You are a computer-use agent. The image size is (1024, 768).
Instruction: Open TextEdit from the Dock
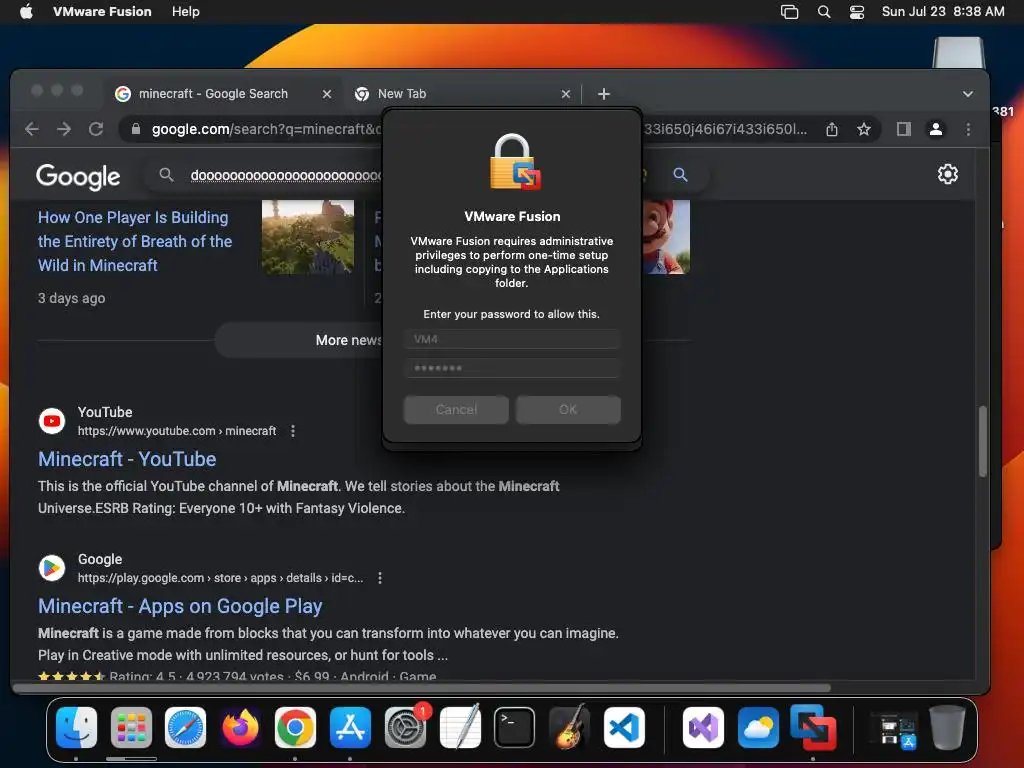click(460, 727)
